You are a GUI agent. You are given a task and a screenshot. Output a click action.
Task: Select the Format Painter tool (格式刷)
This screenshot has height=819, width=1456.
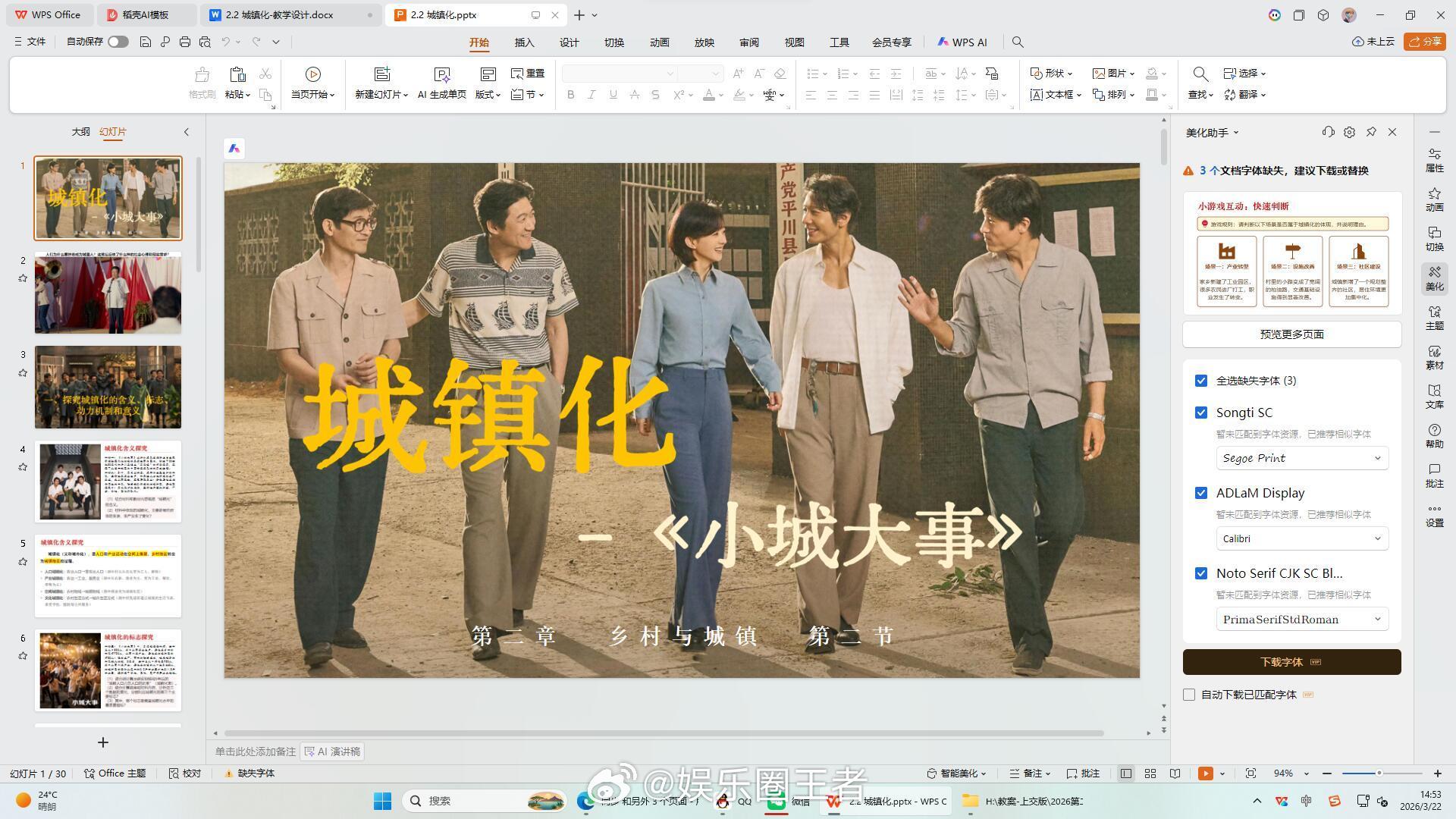click(x=201, y=83)
